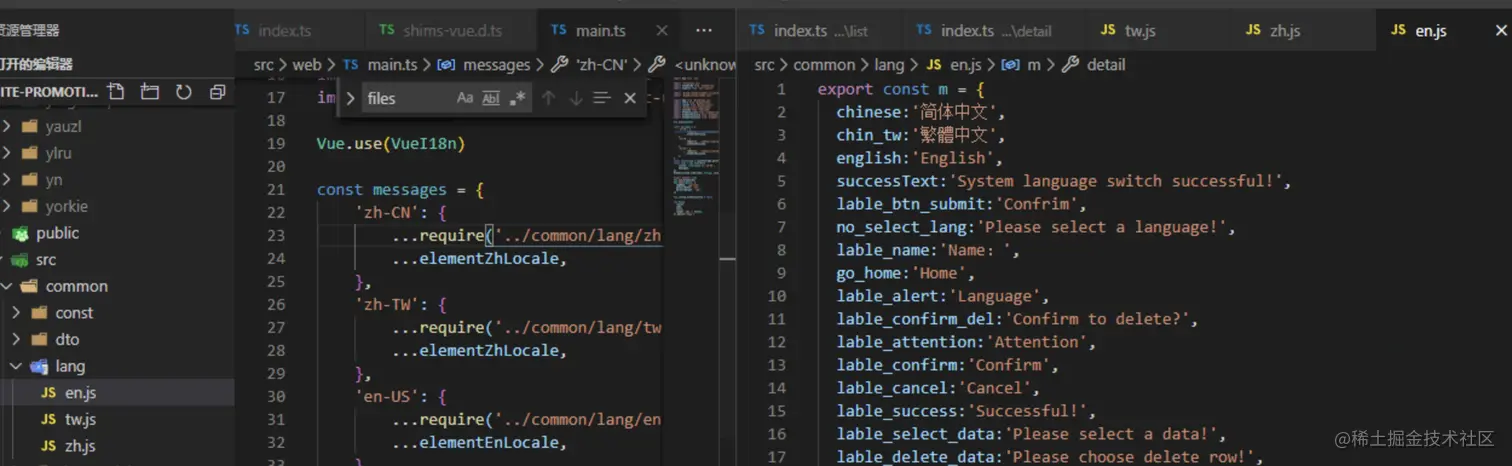
Task: Click lable_alert:'Language' line in en.js
Action: pyautogui.click(x=942, y=296)
